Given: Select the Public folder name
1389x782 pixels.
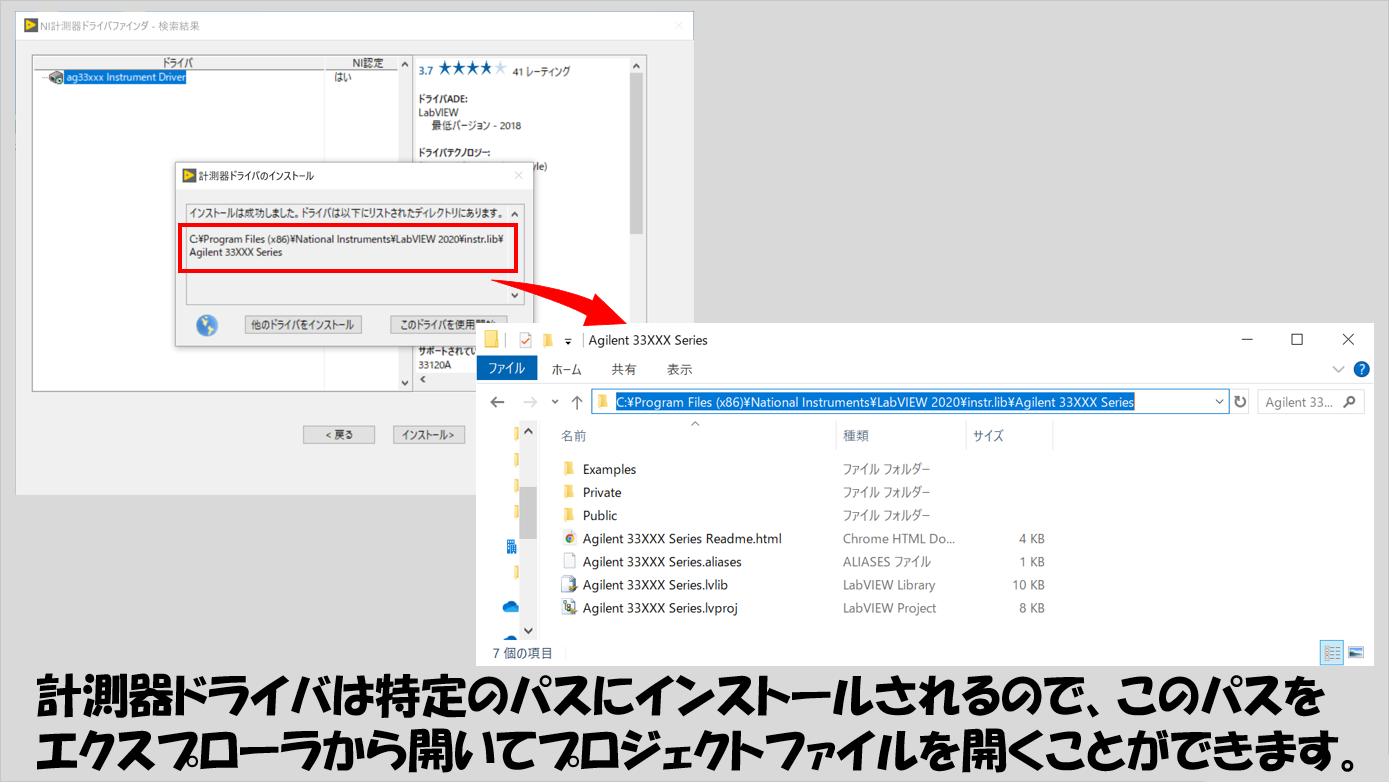Looking at the screenshot, I should pos(600,515).
